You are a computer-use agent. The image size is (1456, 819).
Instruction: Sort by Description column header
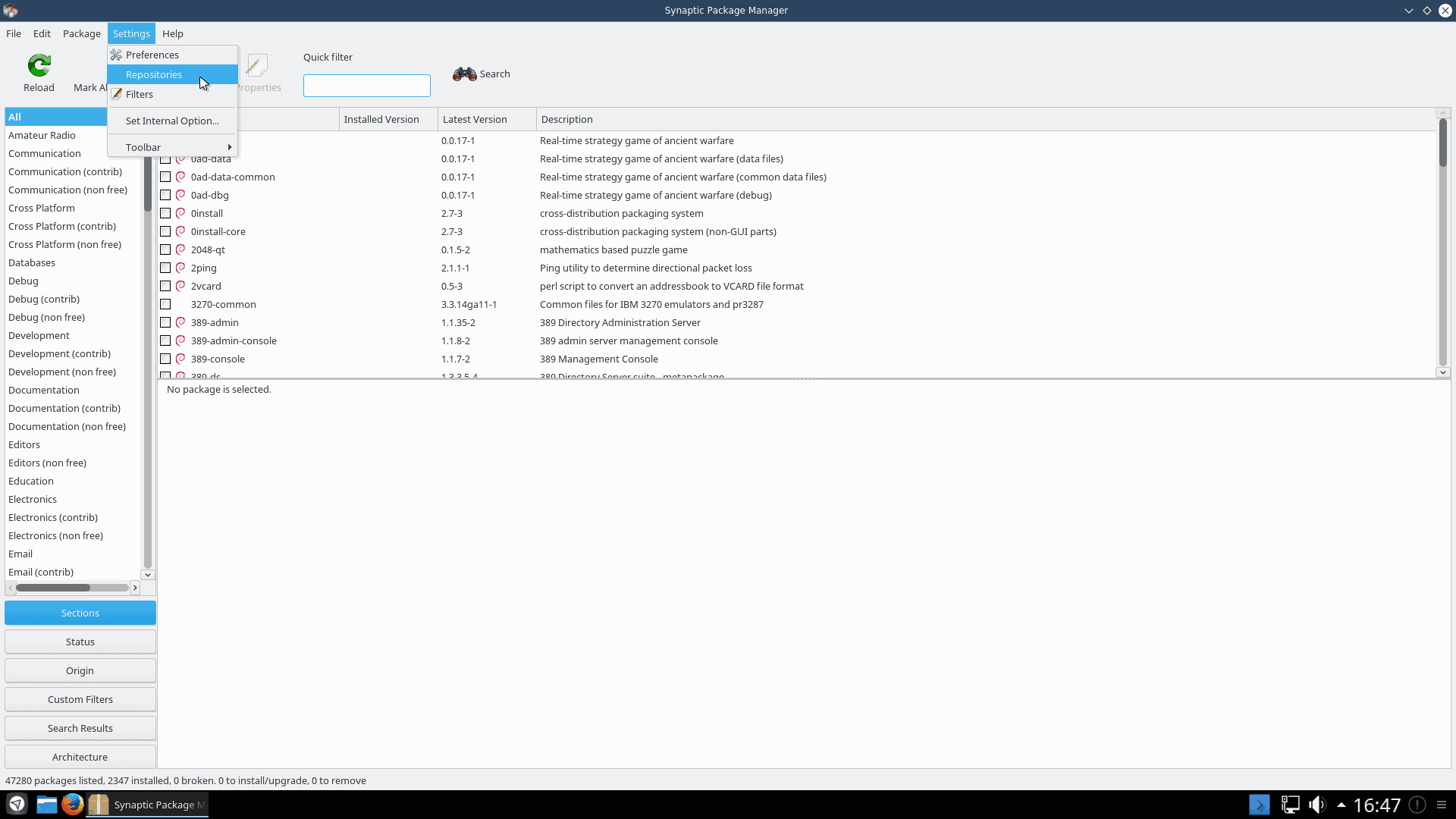pyautogui.click(x=986, y=119)
